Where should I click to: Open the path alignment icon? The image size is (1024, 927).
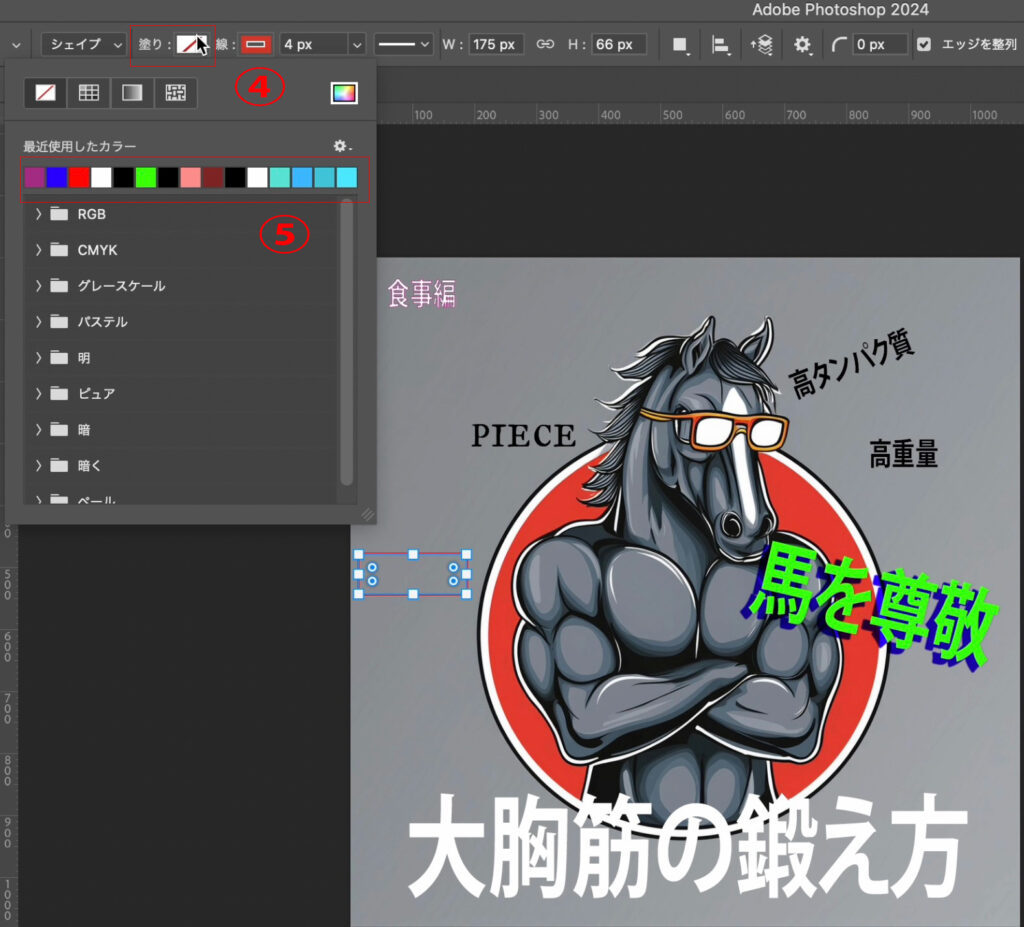point(720,45)
